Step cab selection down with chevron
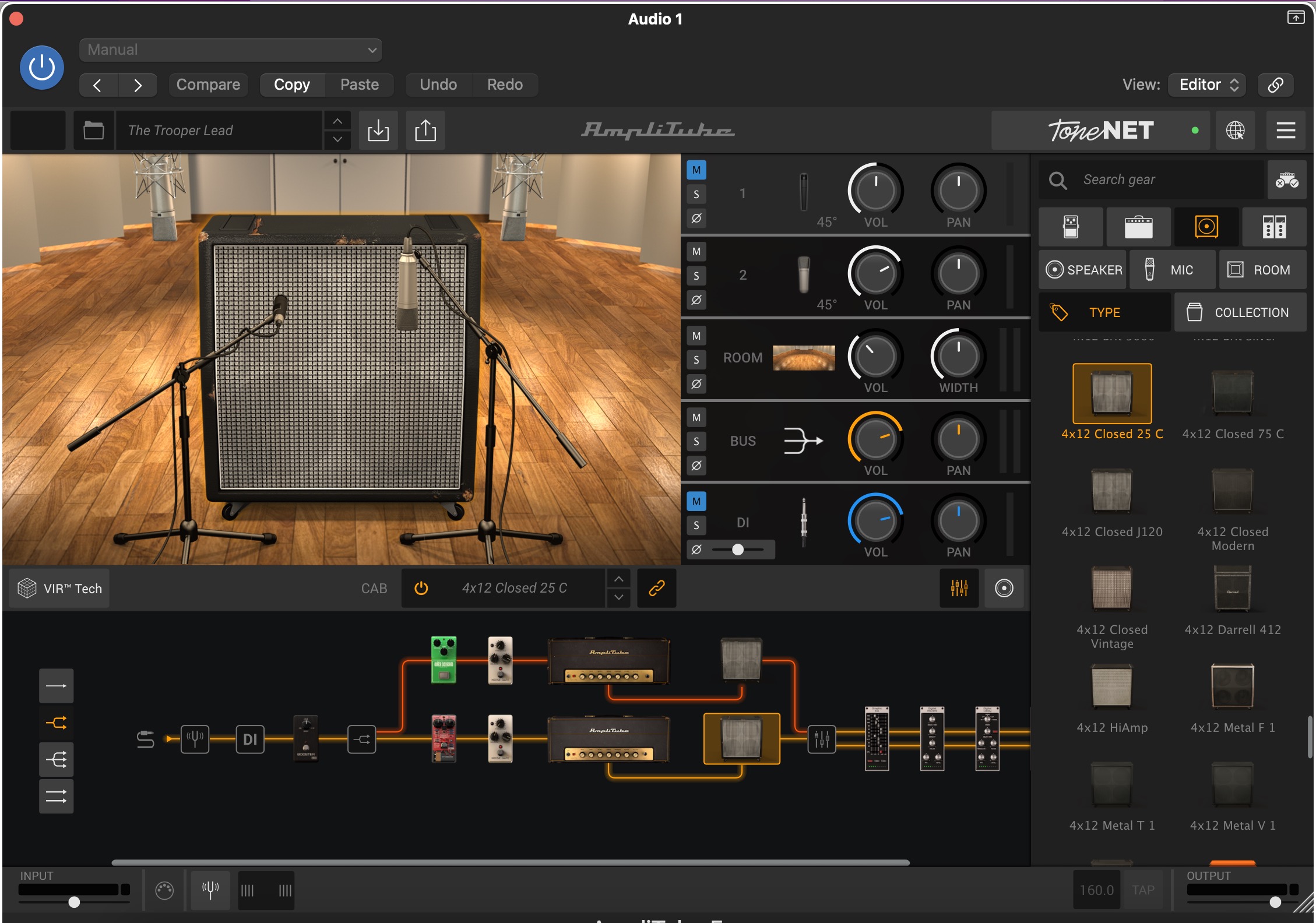The height and width of the screenshot is (923, 1316). pos(619,598)
